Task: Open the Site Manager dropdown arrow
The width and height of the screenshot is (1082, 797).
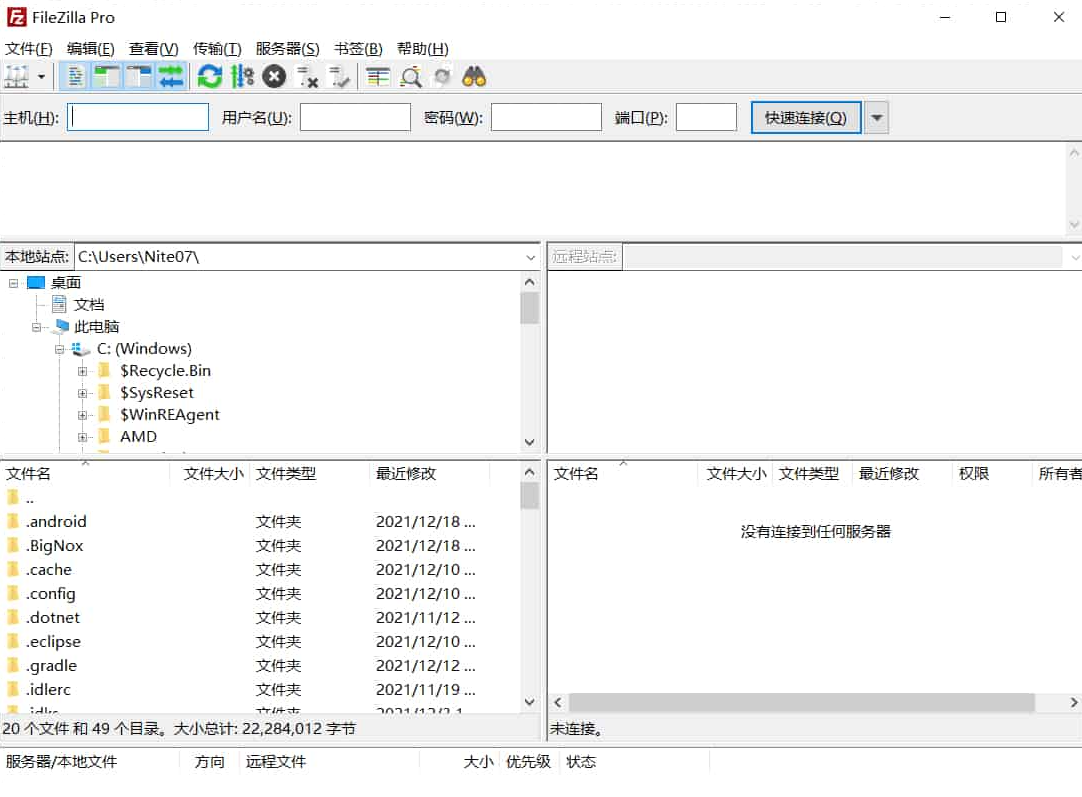Action: tap(41, 77)
